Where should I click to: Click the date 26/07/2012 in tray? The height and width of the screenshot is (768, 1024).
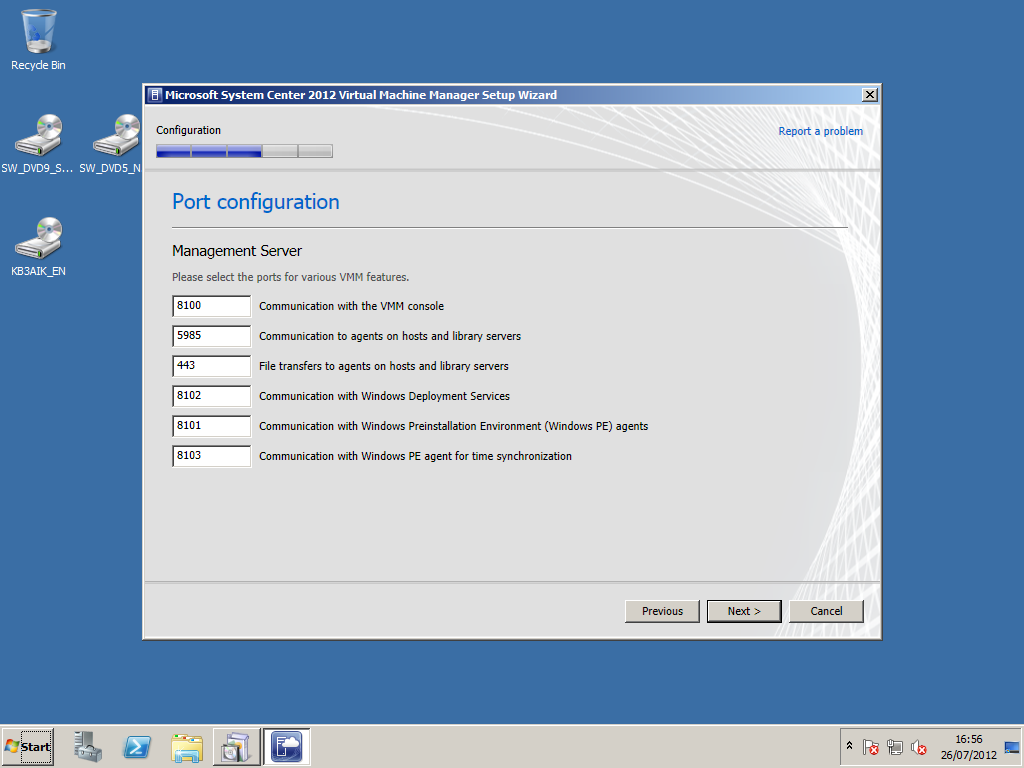click(968, 755)
